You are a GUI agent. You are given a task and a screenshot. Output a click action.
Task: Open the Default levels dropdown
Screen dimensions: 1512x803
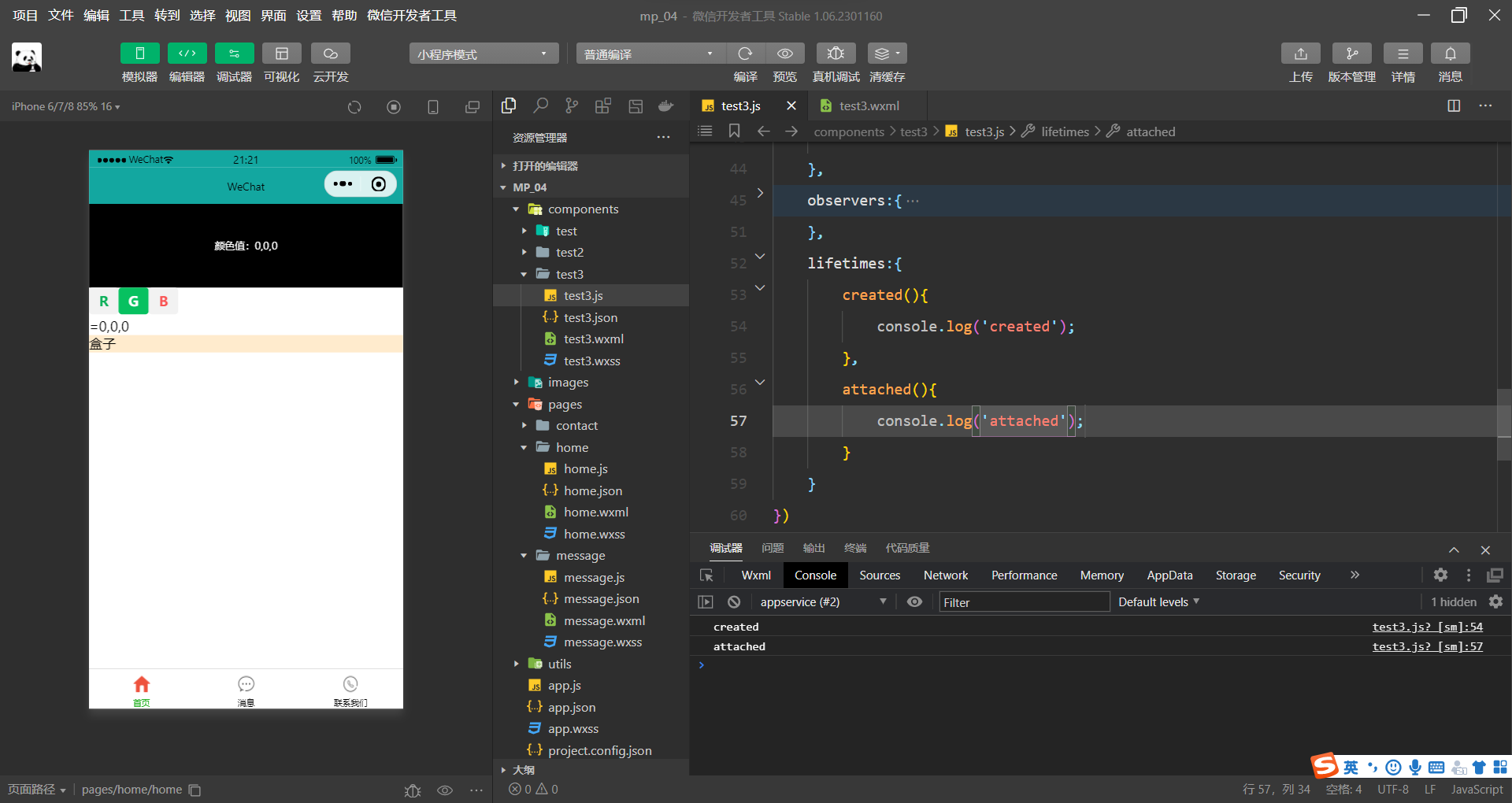[x=1158, y=602]
